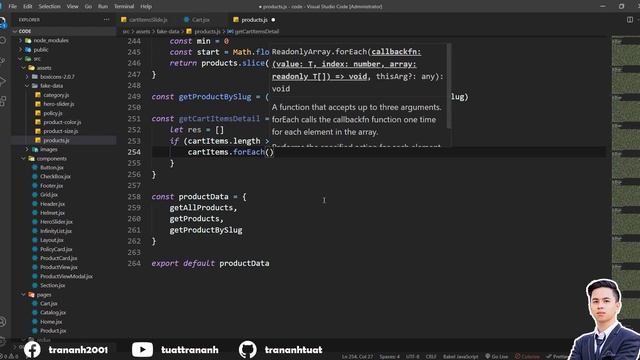Click 'getCartItemsDetail' breadcrumb symbol
The image size is (640, 360).
coord(257,31)
